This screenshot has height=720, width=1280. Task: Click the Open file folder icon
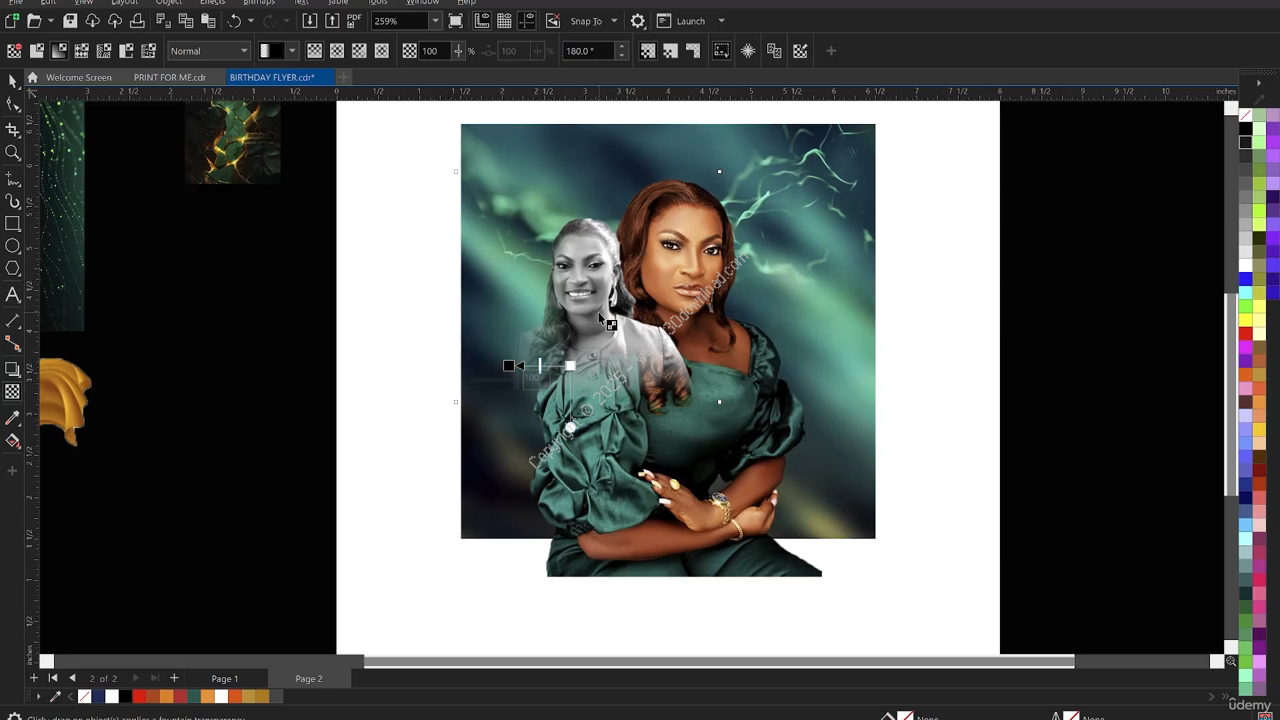coord(34,21)
